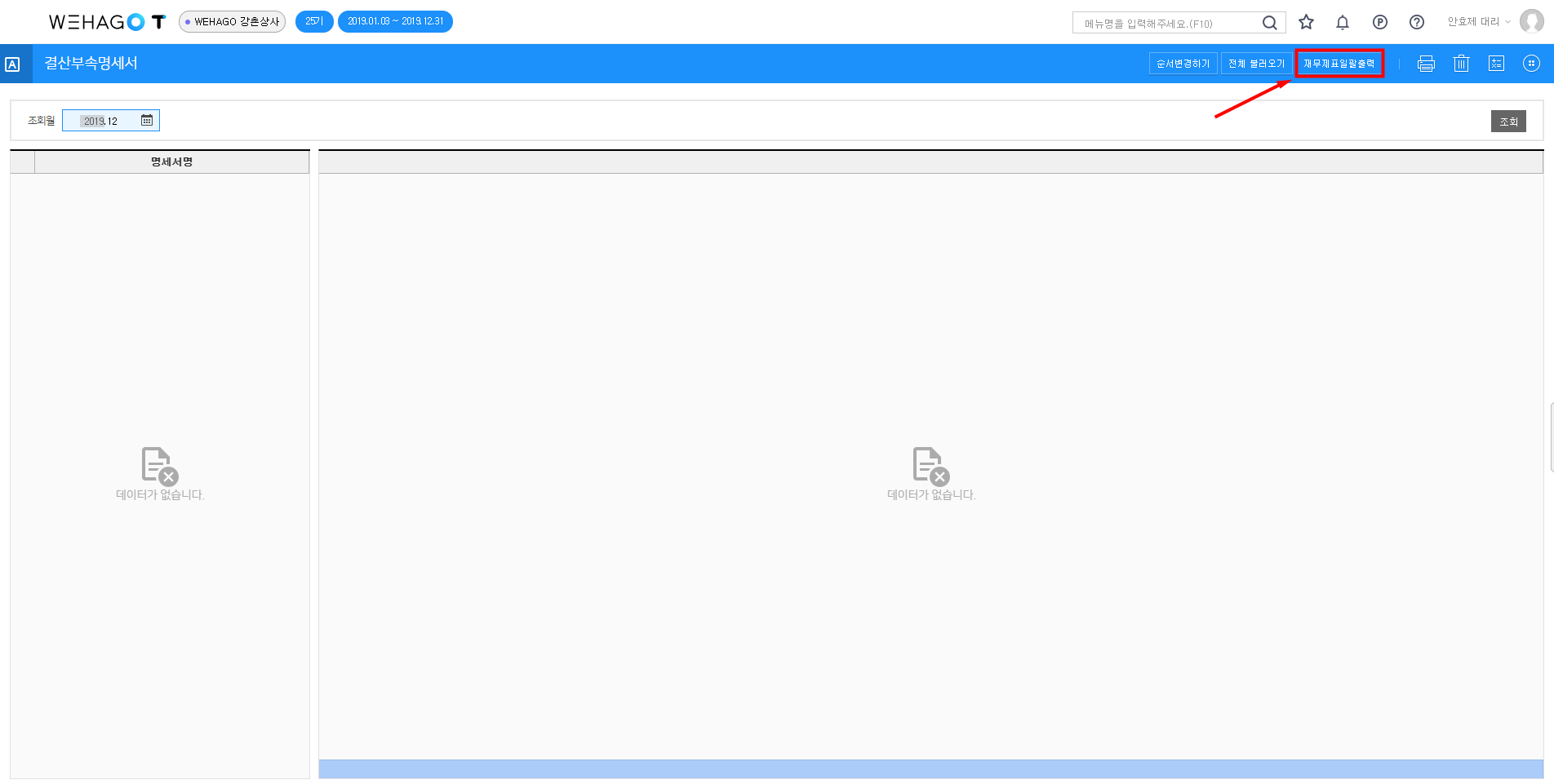Click the favorites star icon
The image size is (1554, 784).
click(x=1306, y=22)
